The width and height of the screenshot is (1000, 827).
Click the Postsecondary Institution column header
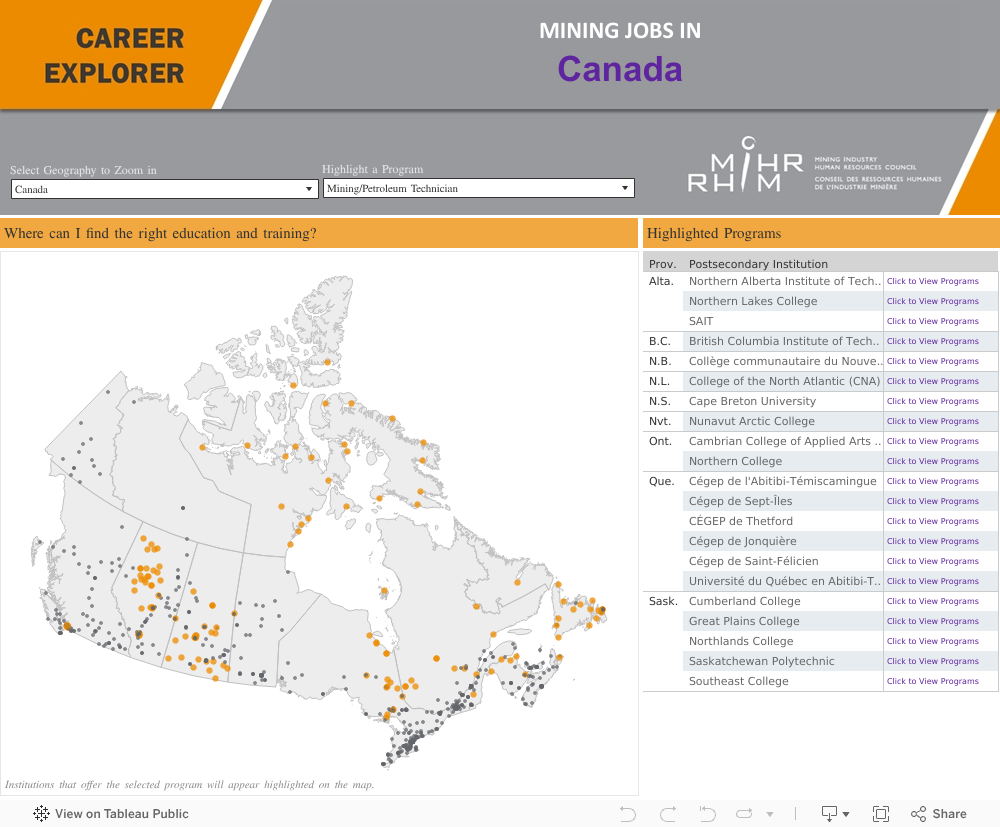[758, 264]
